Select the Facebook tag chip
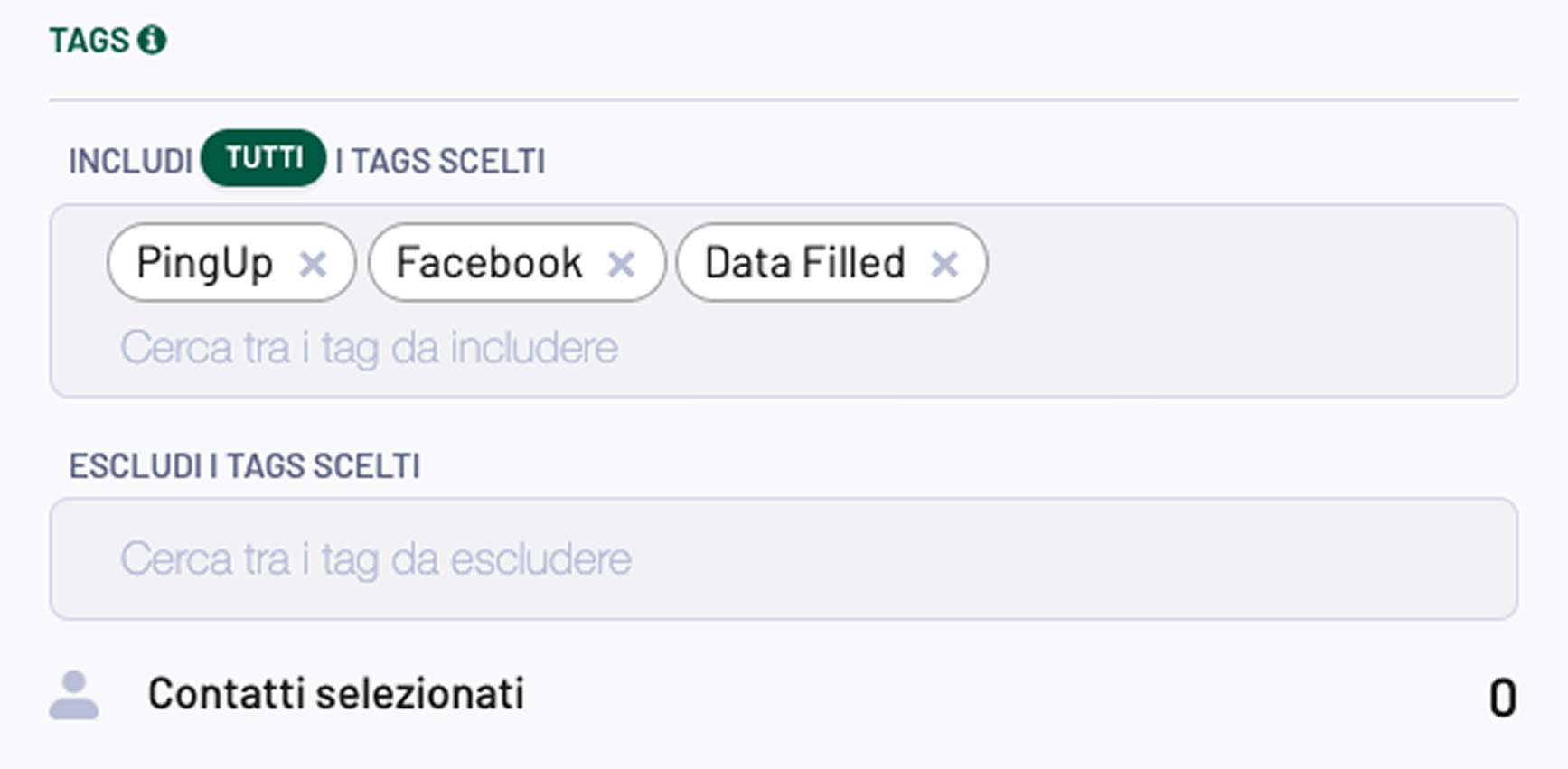 517,263
